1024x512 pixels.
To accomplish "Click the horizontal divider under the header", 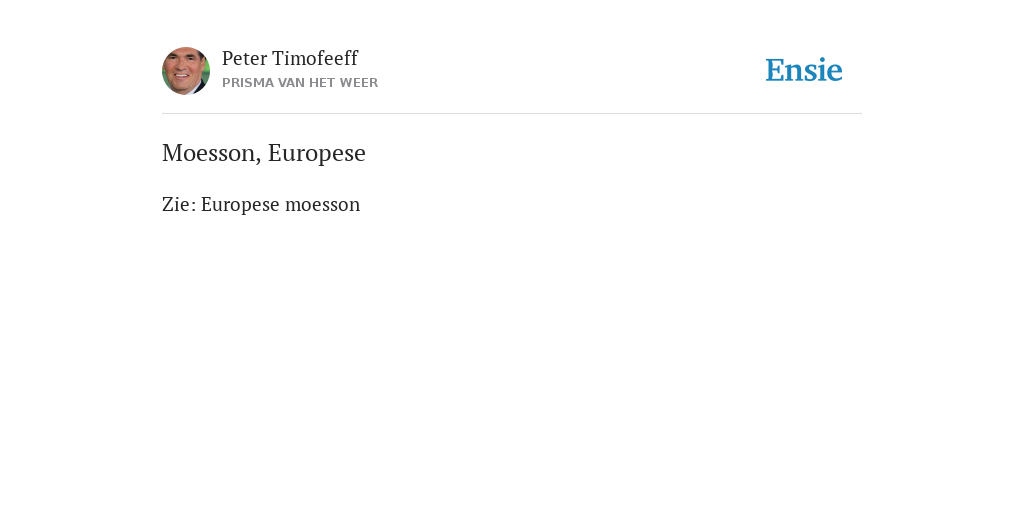I will tap(512, 114).
